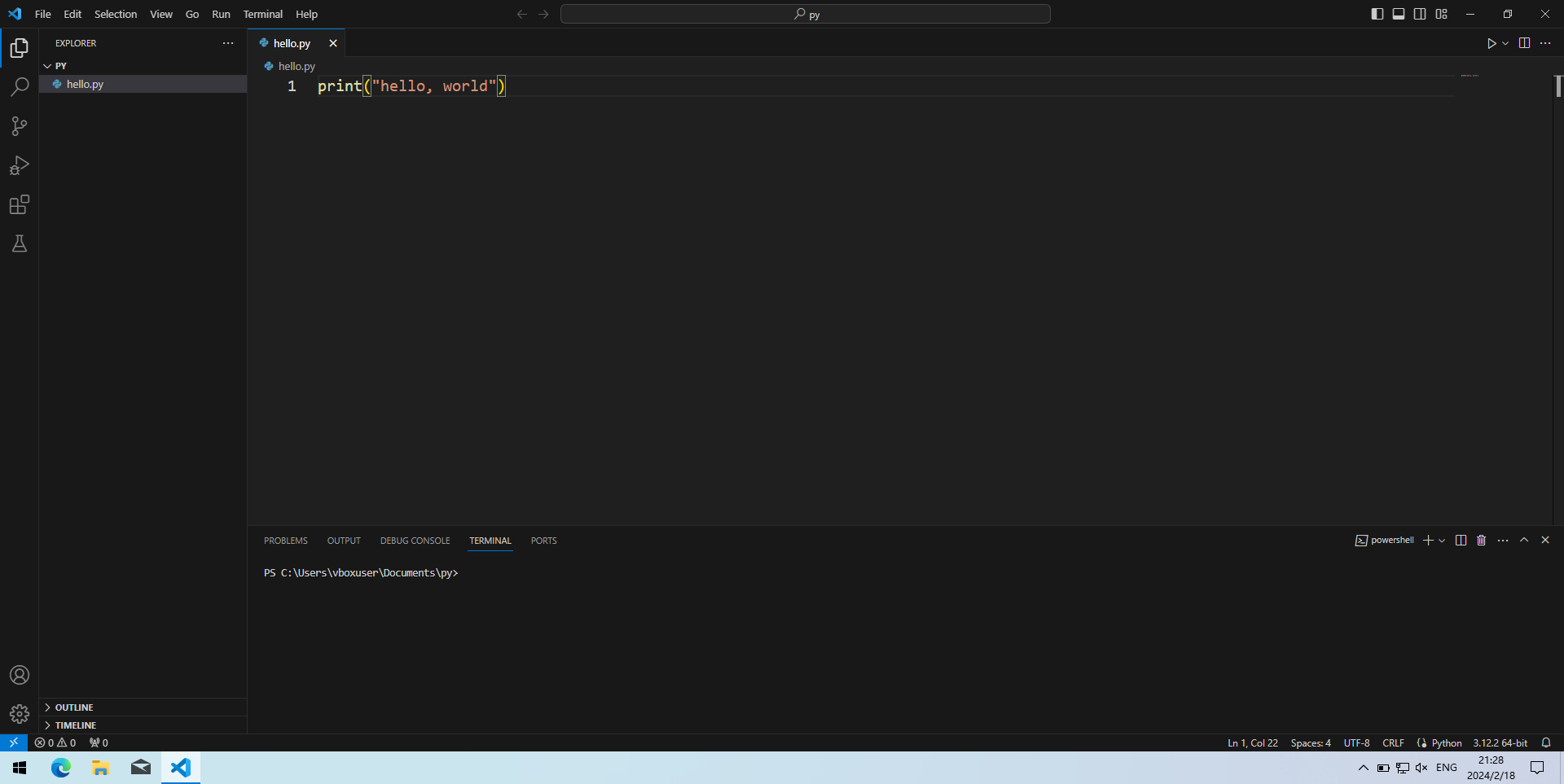
Task: Open the Selection menu
Action: 116,14
